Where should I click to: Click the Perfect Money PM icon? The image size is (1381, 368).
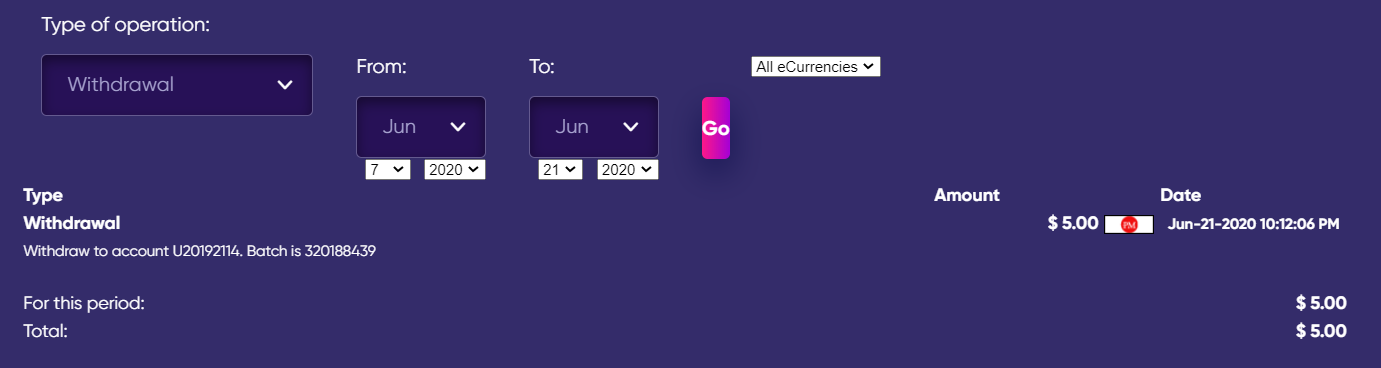pyautogui.click(x=1129, y=225)
